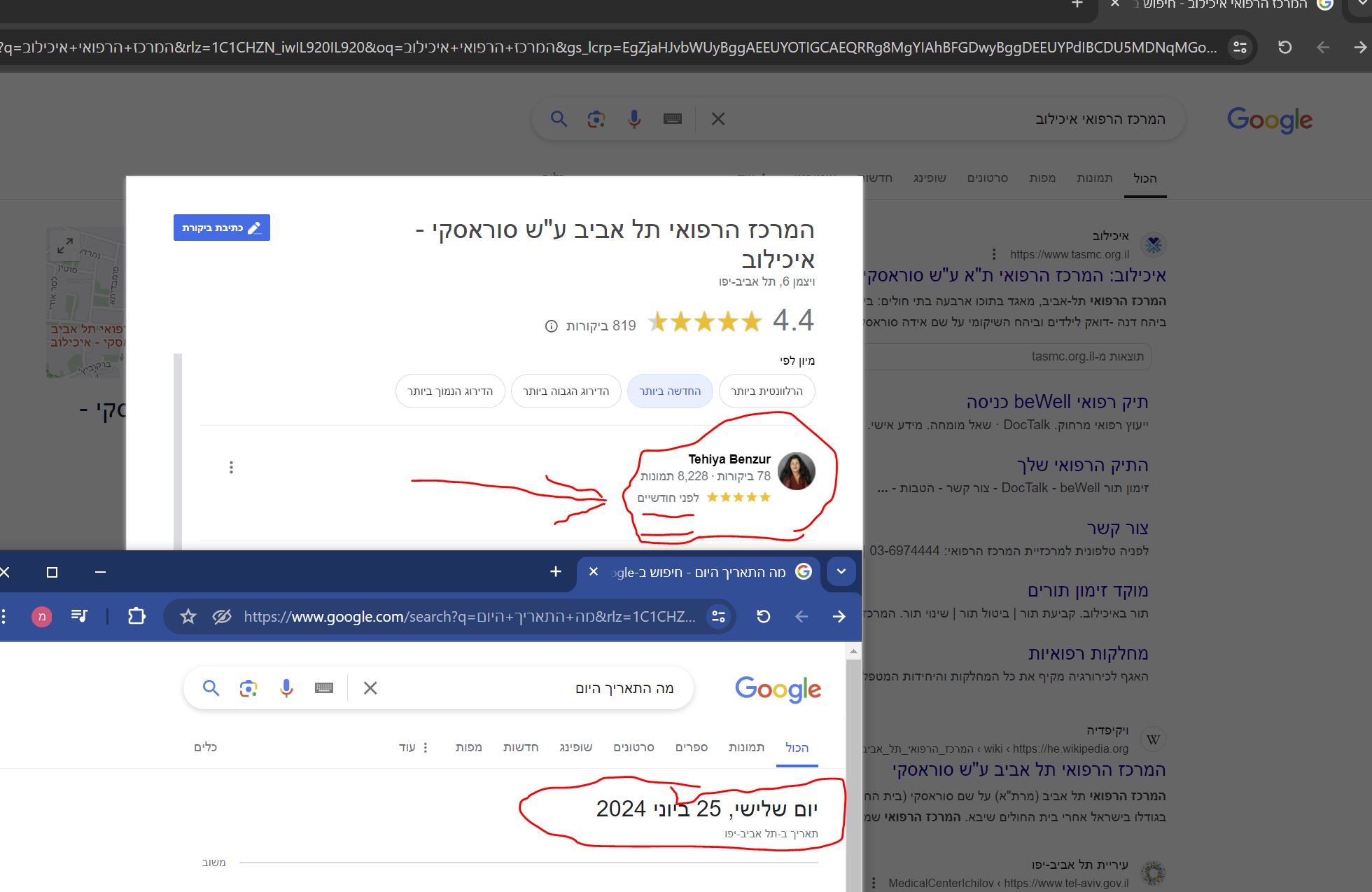Image resolution: width=1372 pixels, height=892 pixels.
Task: Open the Wikipedia result for המרכז הרפואי תל אביב
Action: (x=1029, y=769)
